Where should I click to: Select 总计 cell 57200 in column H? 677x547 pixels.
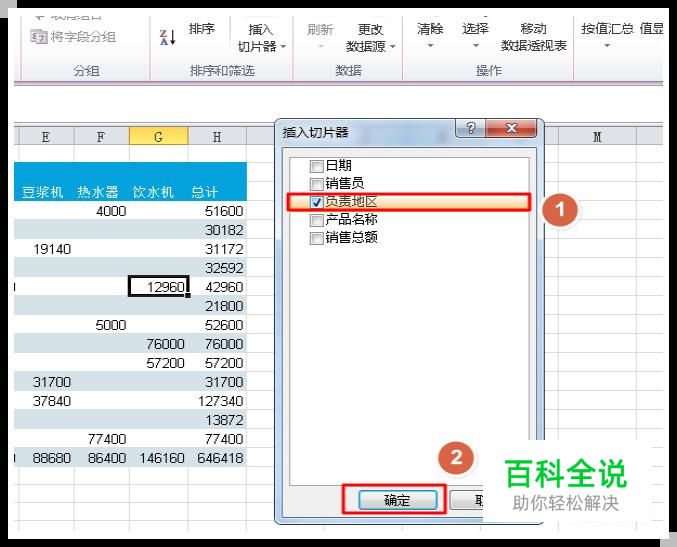(217, 363)
